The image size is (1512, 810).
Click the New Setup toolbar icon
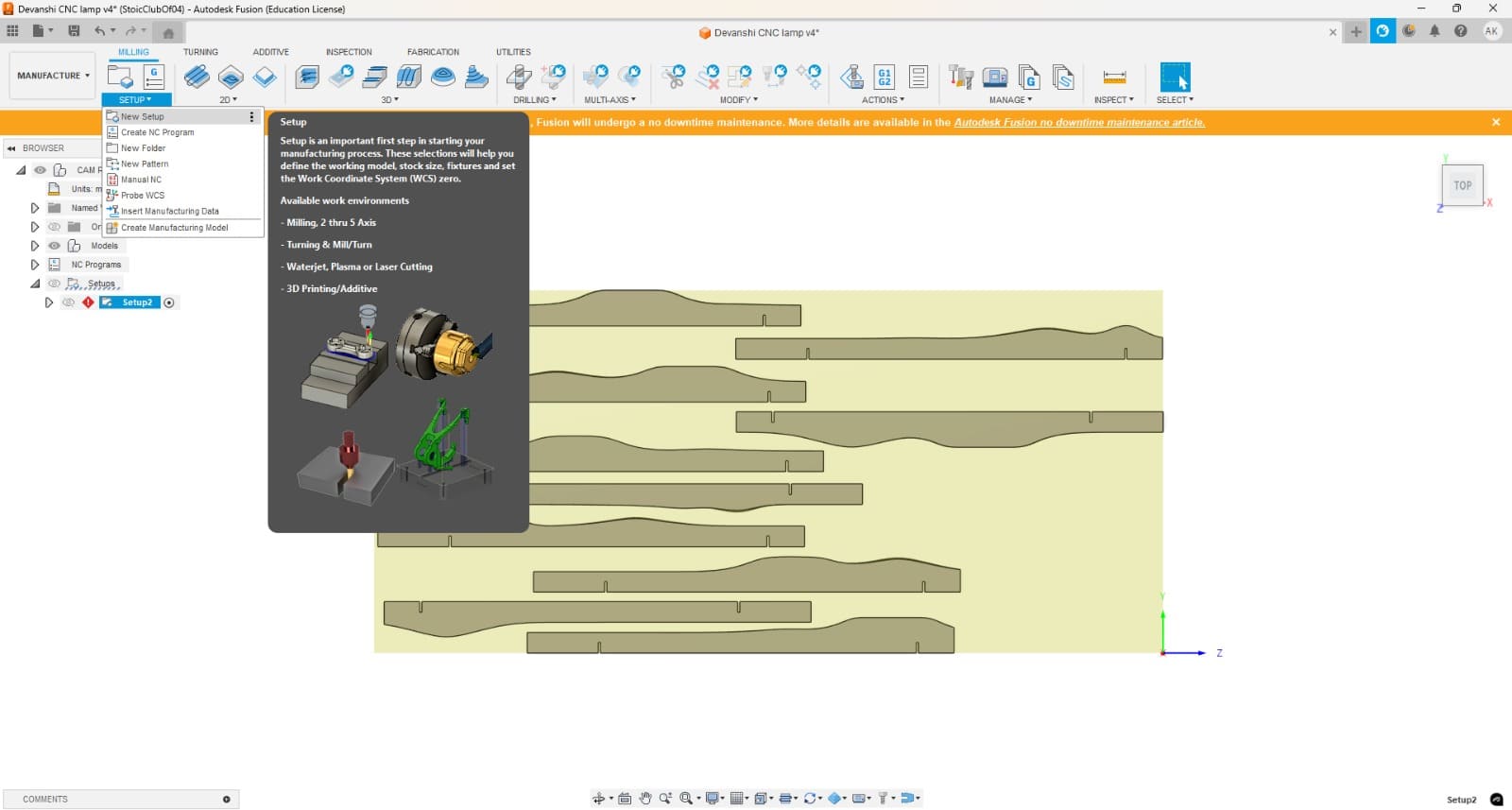pos(120,77)
